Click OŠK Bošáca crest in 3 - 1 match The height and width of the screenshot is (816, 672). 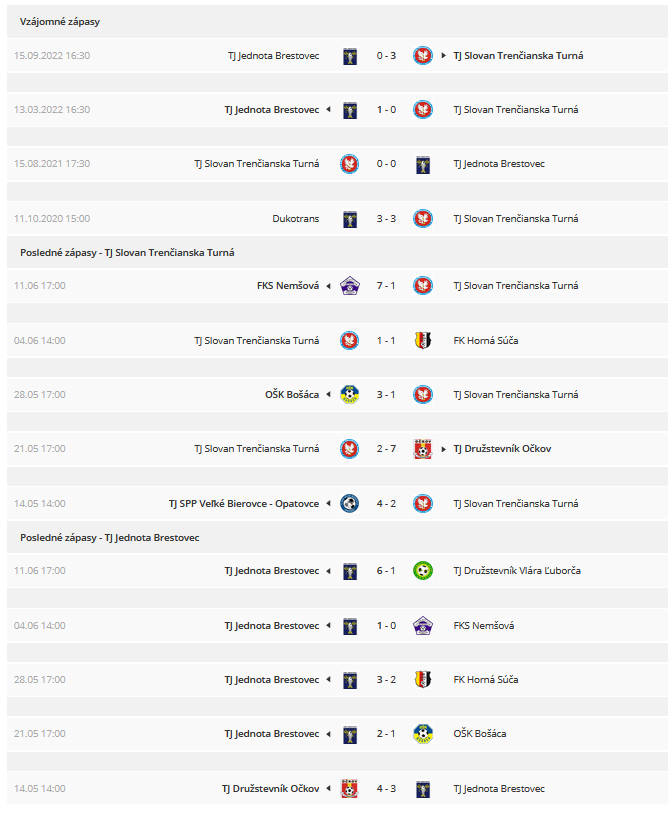(x=350, y=395)
